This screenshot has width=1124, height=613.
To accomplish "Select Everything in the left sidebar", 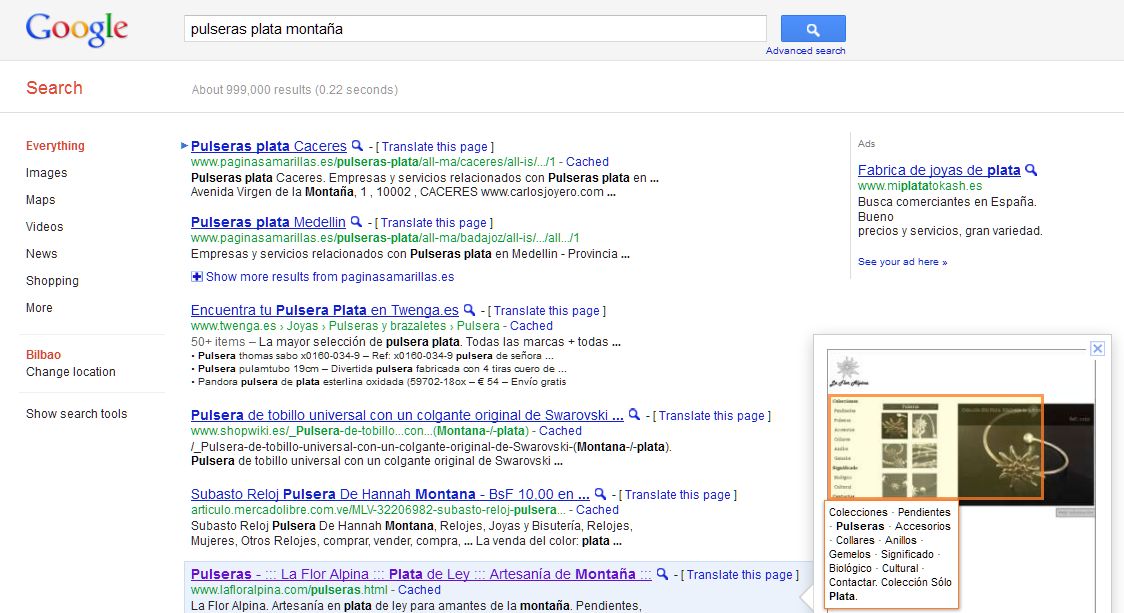I will pos(55,146).
